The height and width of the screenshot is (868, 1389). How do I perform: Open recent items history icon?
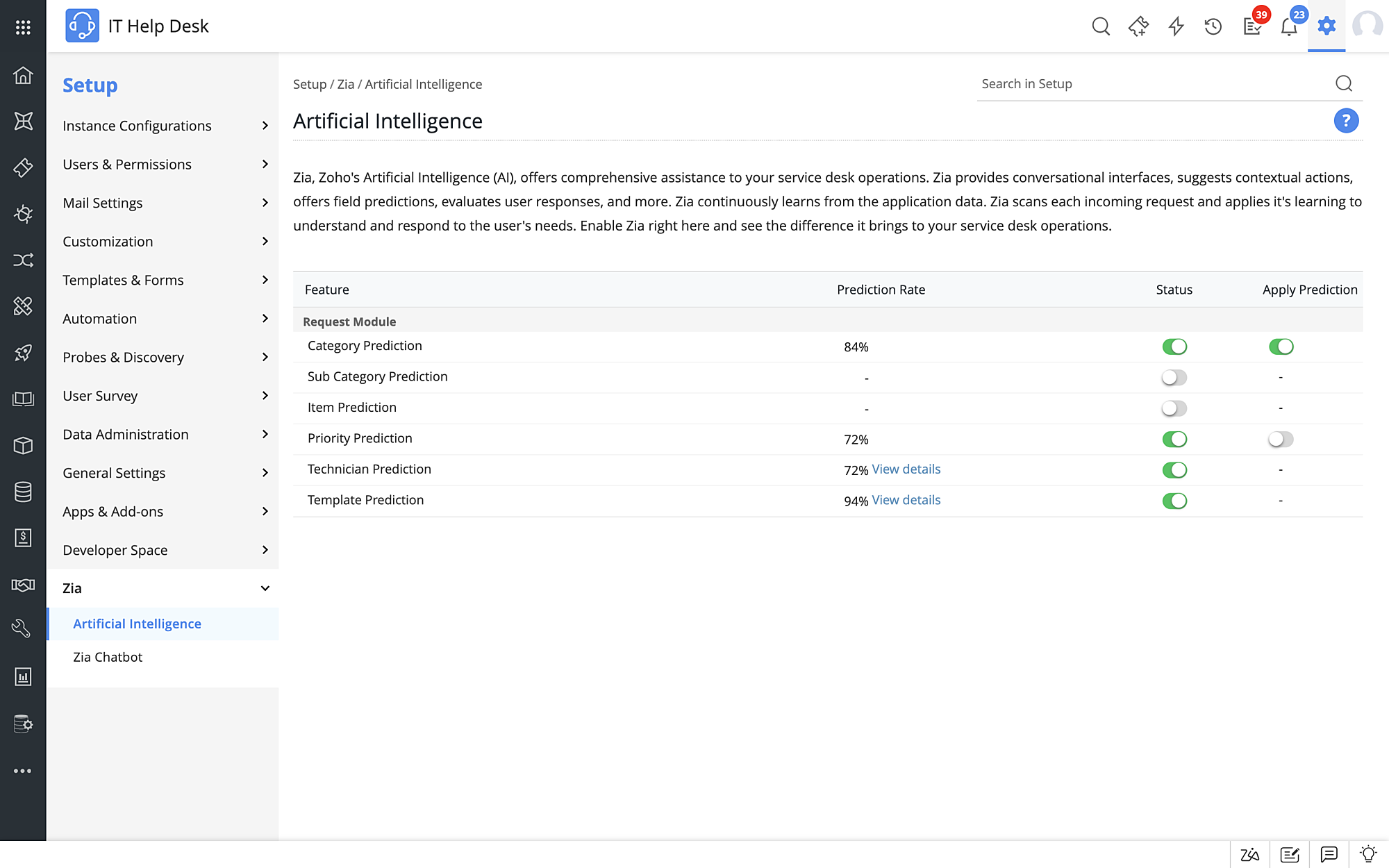tap(1213, 26)
